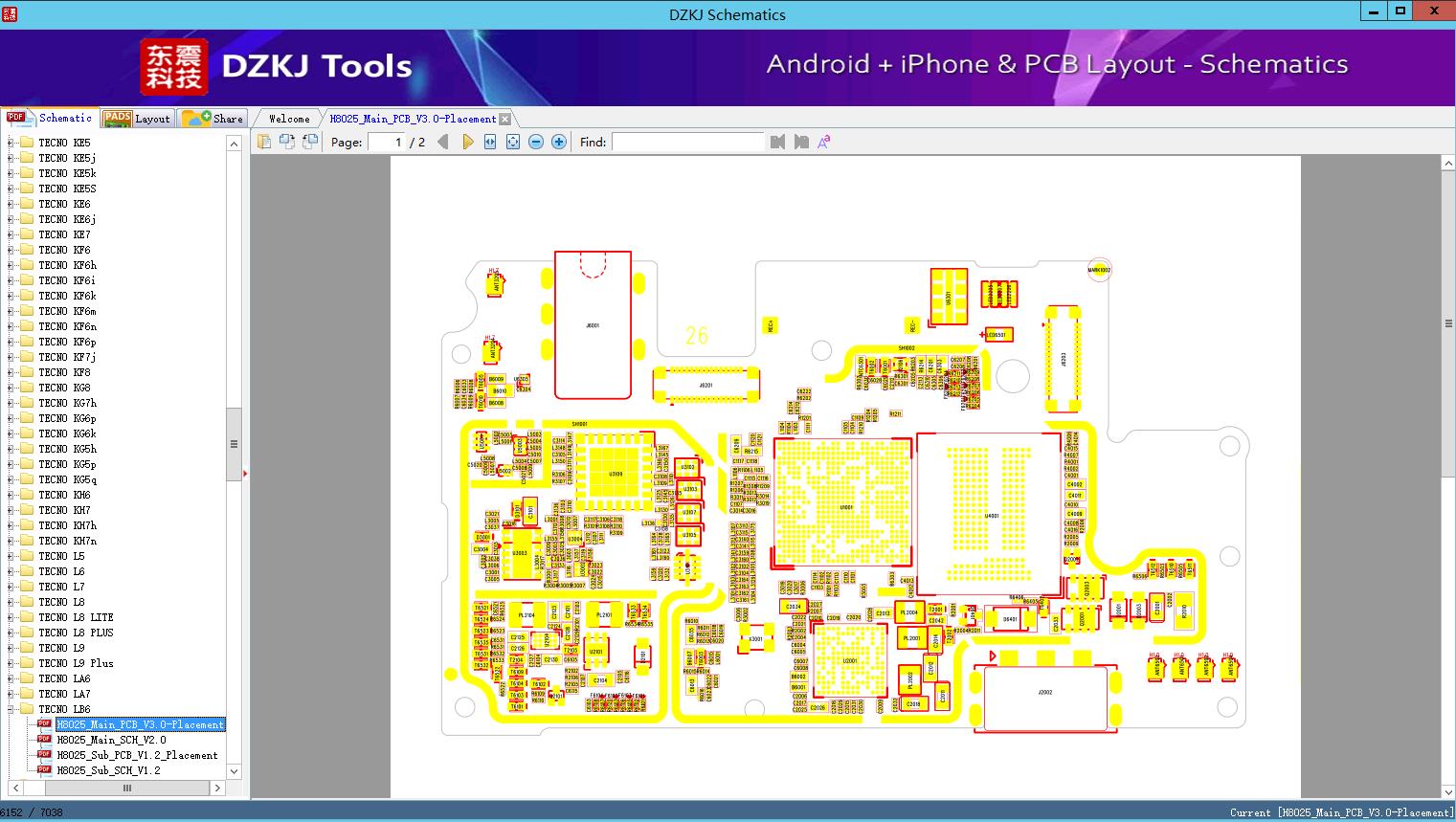
Task: Expand the TECNO LA7 folder
Action: tap(11, 694)
